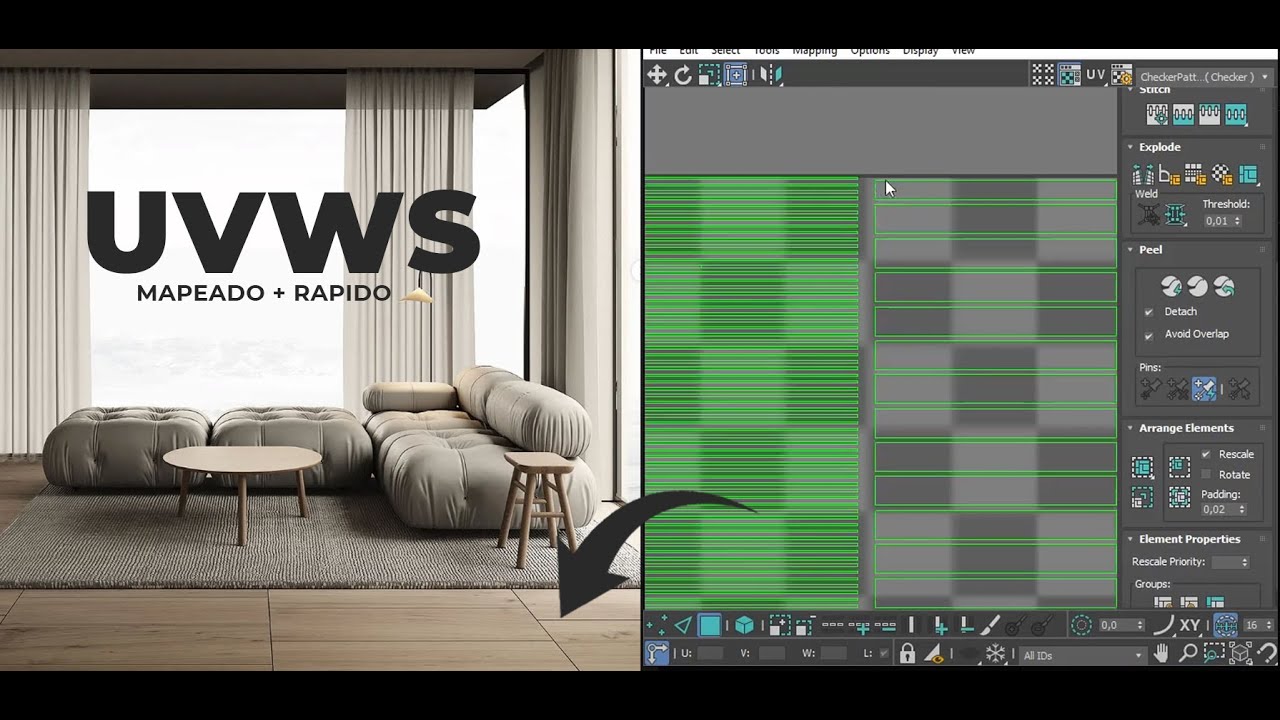
Task: Click the XY falloff space button
Action: (x=1189, y=626)
